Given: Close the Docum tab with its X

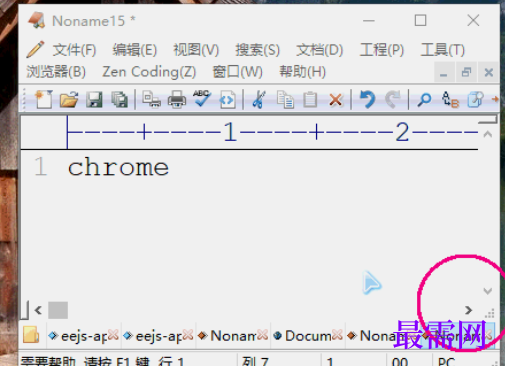Looking at the screenshot, I should (x=337, y=335).
